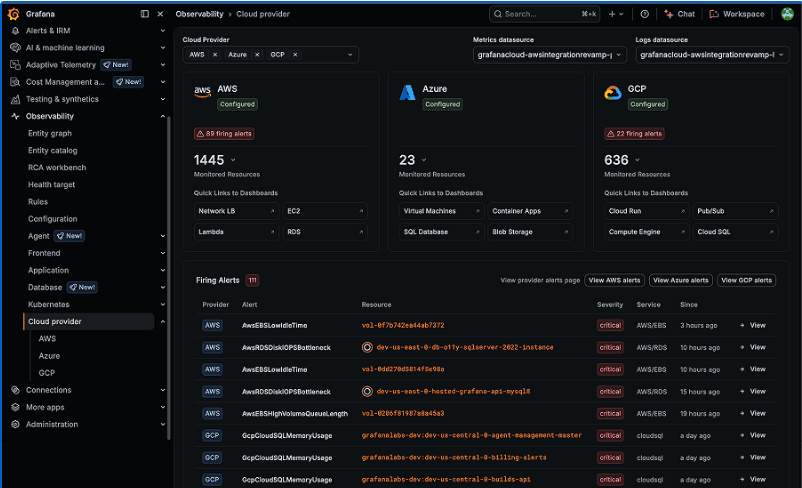Expand the 636 monitored resources chevron
Viewport: 802px width, 488px height.
click(x=637, y=160)
